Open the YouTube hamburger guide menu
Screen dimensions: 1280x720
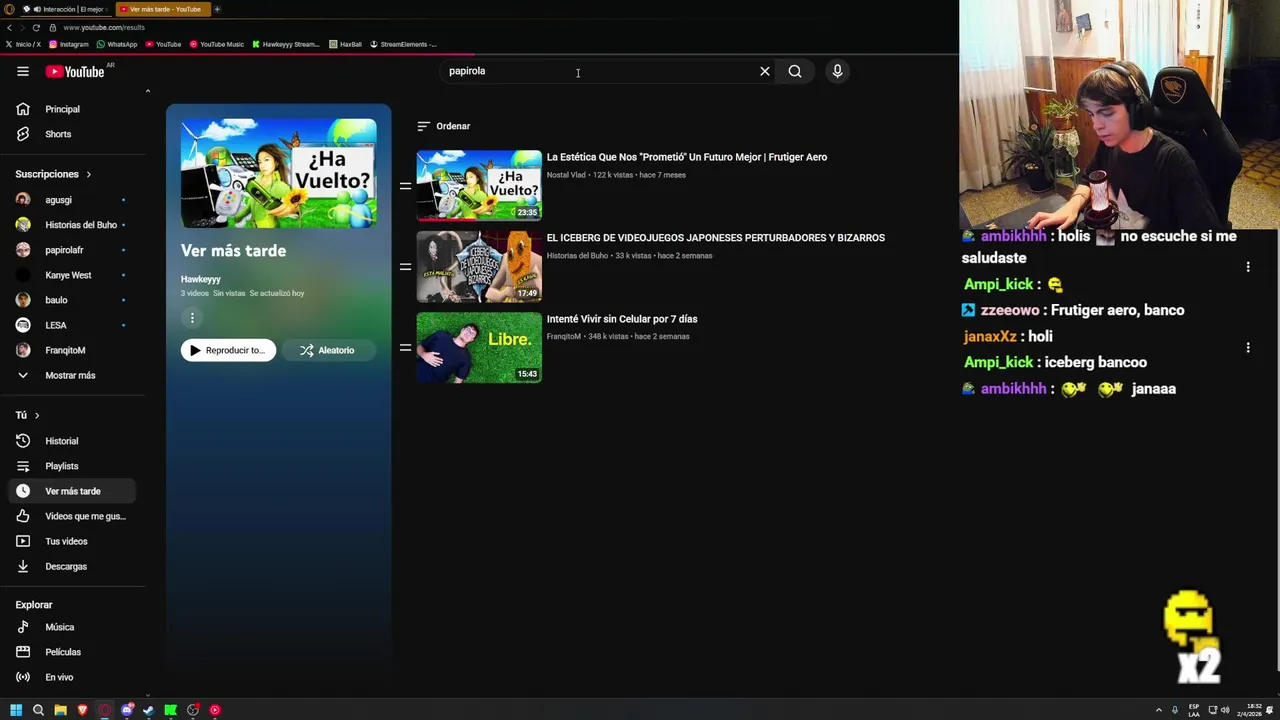click(22, 71)
